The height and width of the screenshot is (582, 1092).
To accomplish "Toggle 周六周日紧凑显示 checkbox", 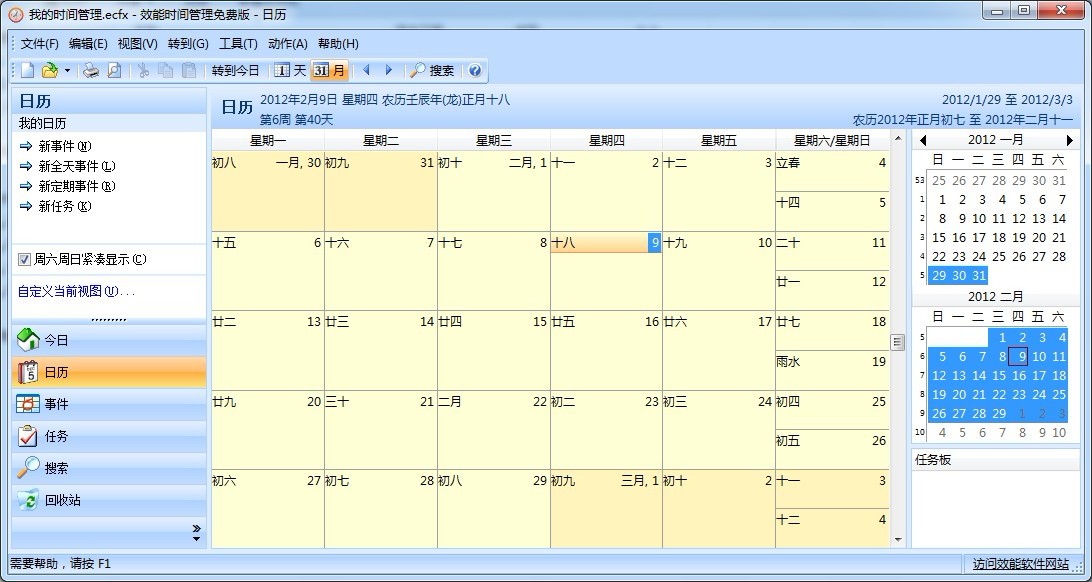I will click(25, 260).
